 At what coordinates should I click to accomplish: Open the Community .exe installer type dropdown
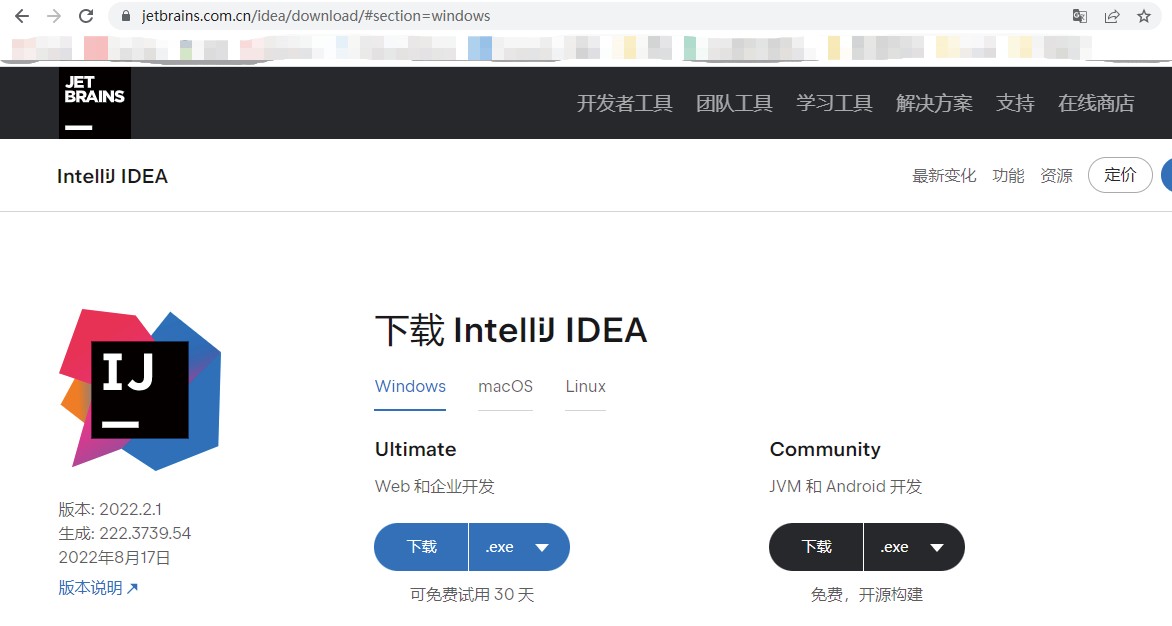click(914, 547)
